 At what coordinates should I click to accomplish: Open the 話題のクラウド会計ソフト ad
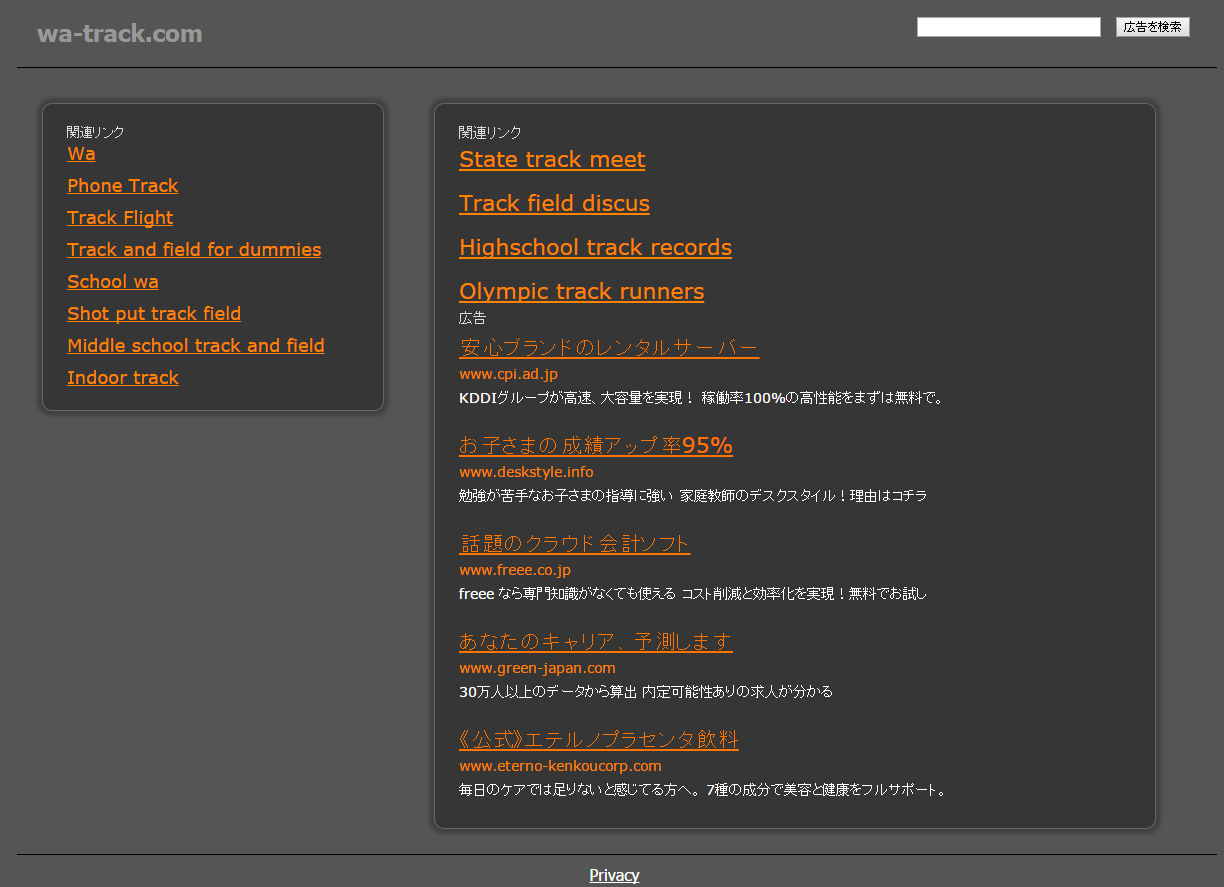coord(574,544)
